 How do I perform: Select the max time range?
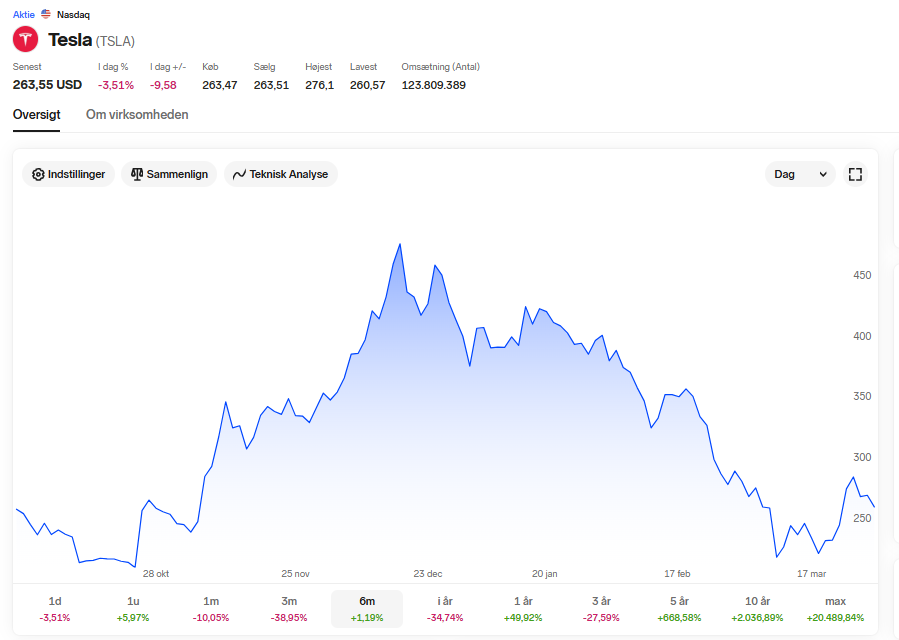click(835, 608)
